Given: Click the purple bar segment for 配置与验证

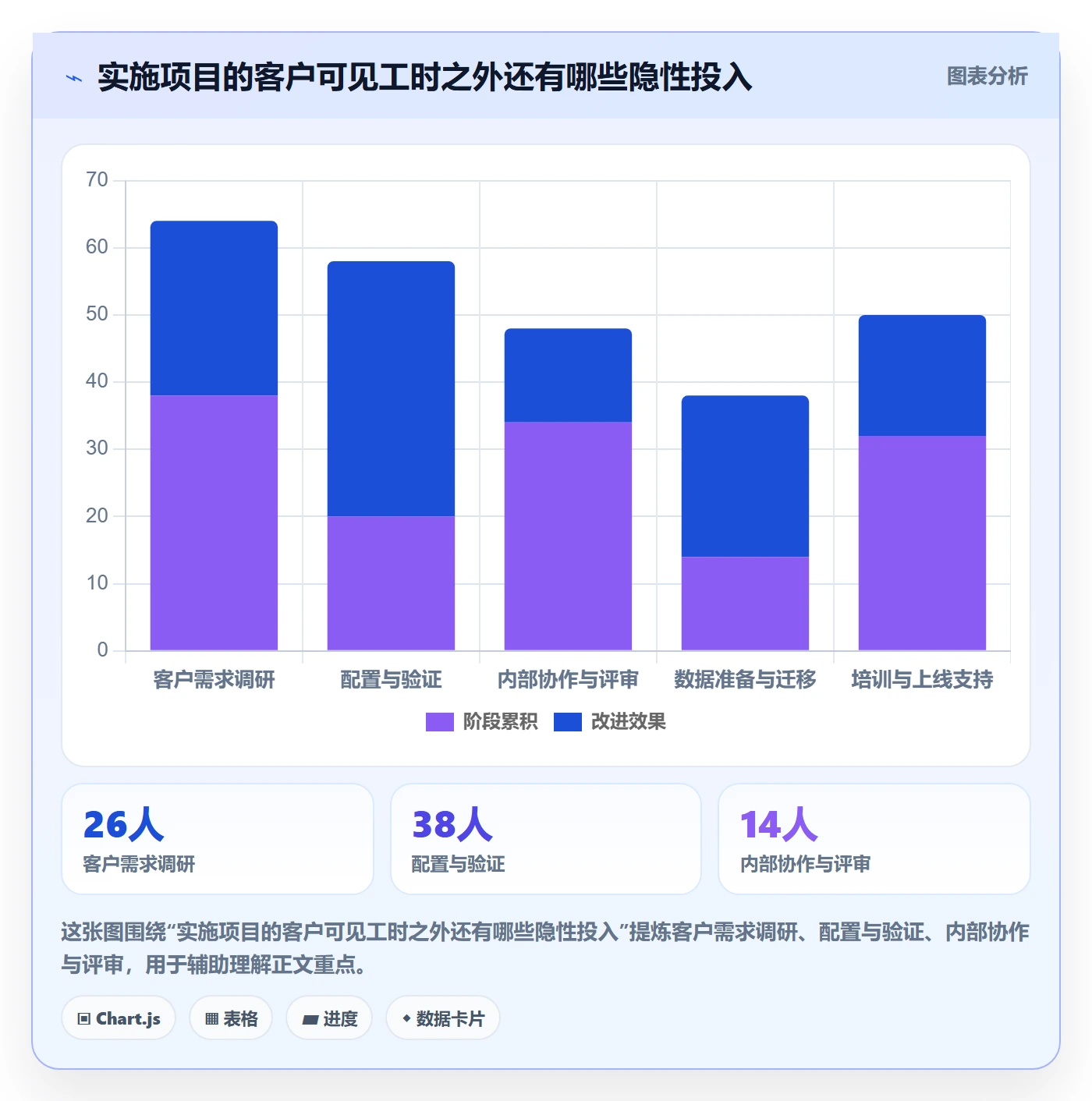Looking at the screenshot, I should click(x=391, y=583).
